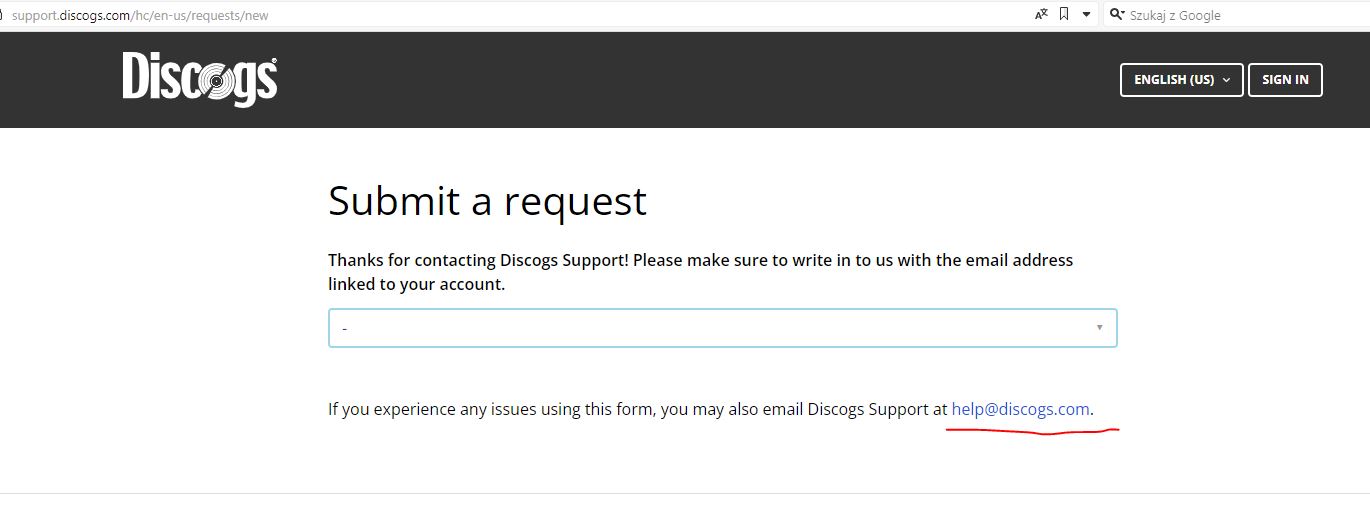Click the search magnifier engine icon
Image resolution: width=1370 pixels, height=505 pixels.
(x=1117, y=15)
